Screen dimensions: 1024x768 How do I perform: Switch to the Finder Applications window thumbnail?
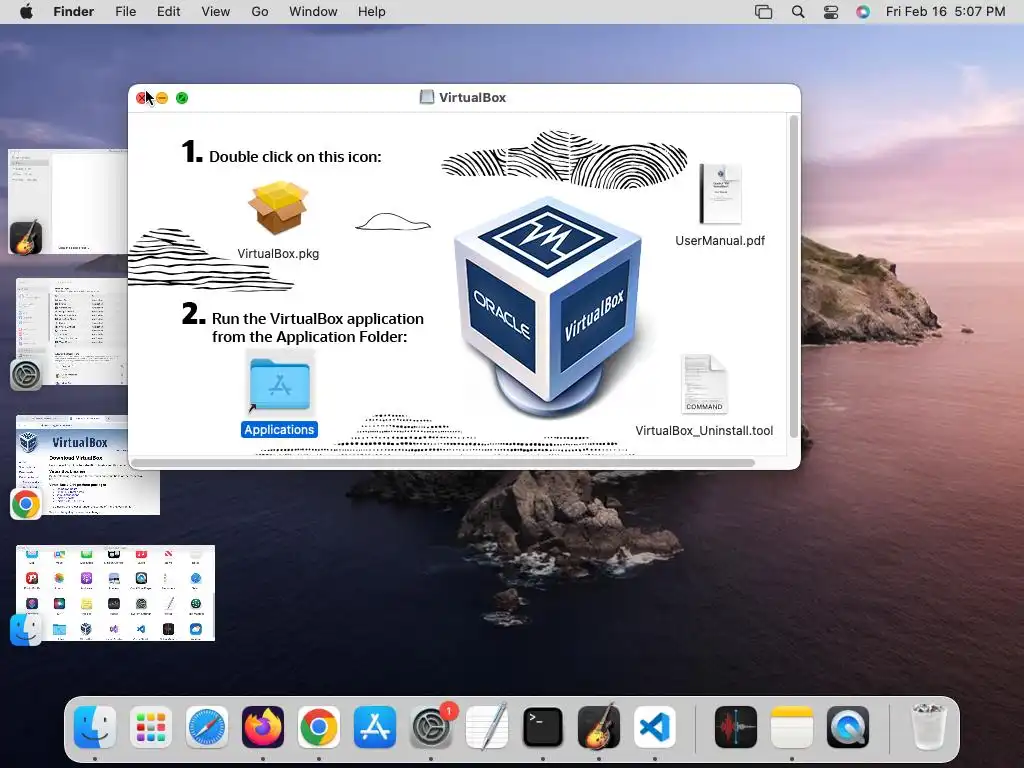point(115,593)
